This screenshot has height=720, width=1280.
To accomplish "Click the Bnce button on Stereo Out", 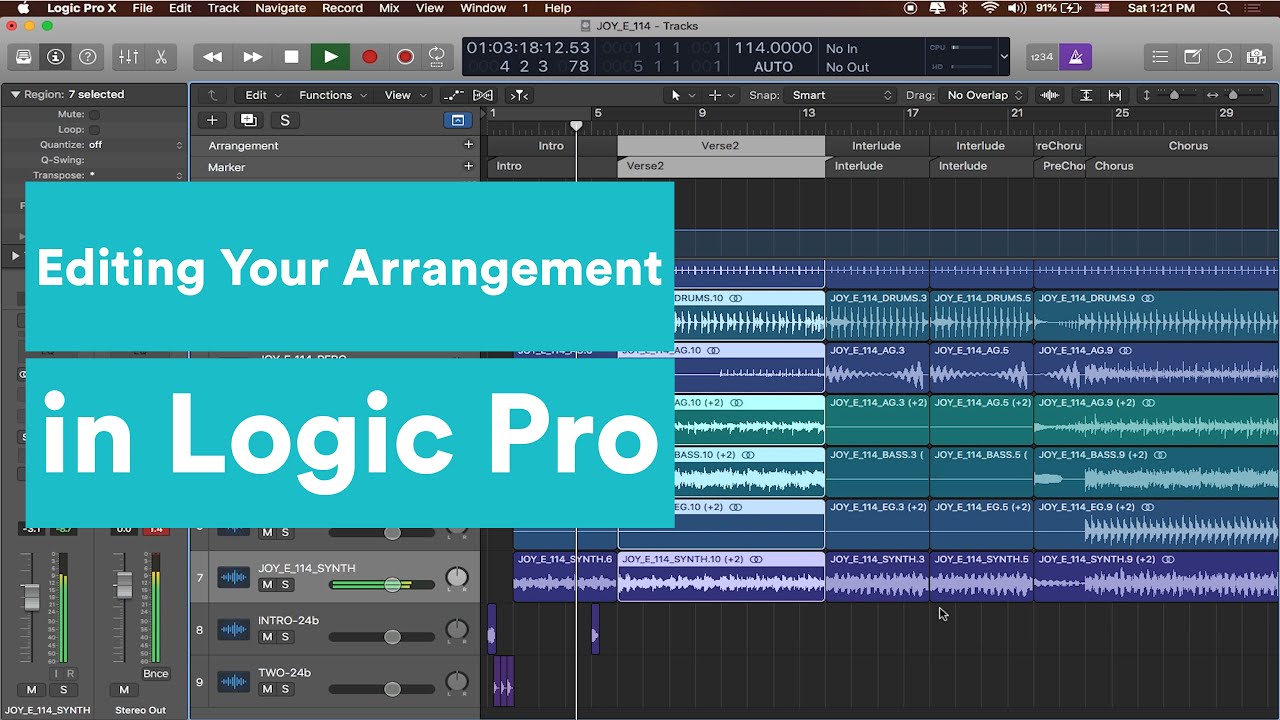I will point(155,673).
